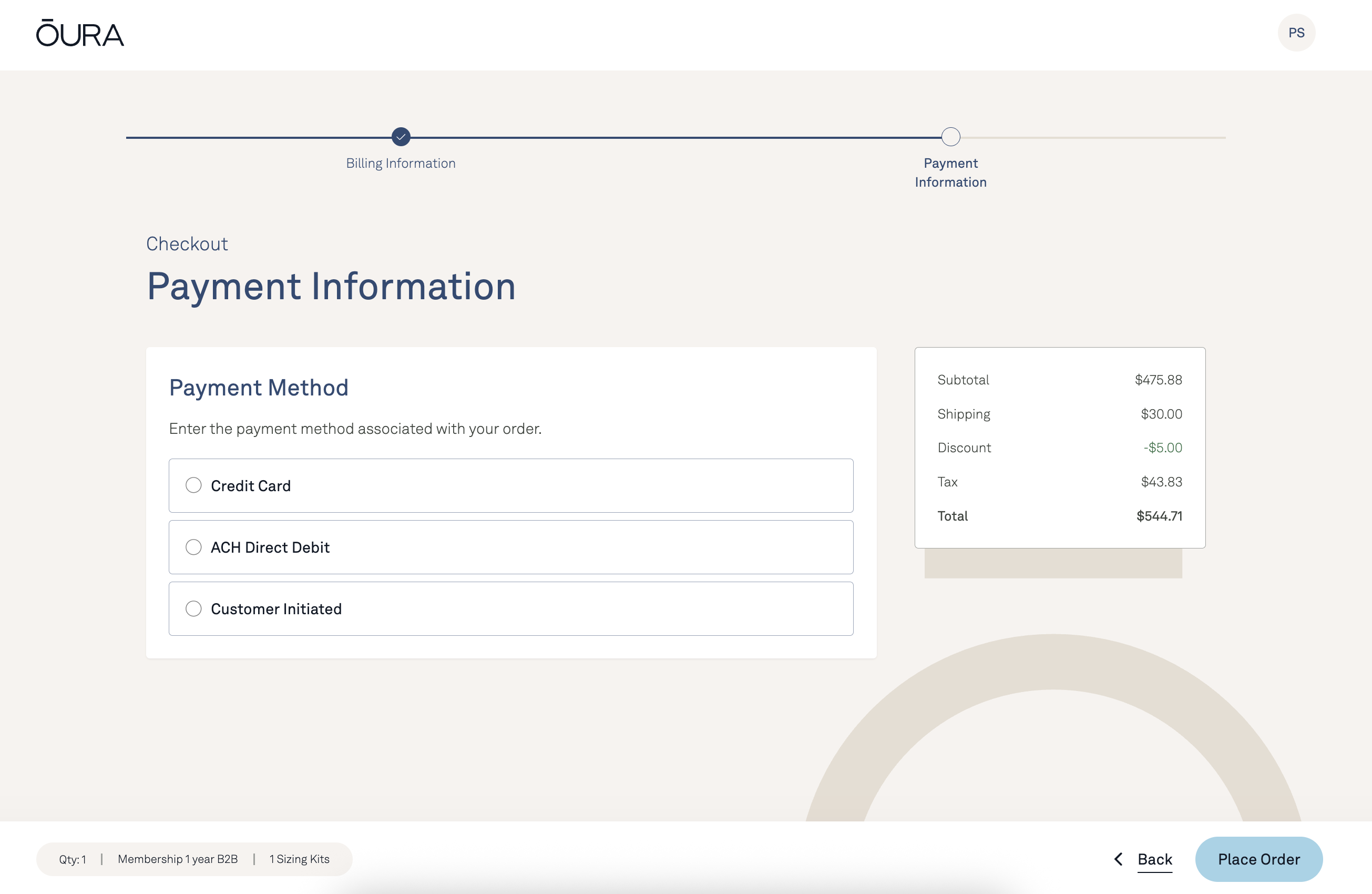The width and height of the screenshot is (1372, 894).
Task: Click the Shipping label in the order summary
Action: pos(963,414)
